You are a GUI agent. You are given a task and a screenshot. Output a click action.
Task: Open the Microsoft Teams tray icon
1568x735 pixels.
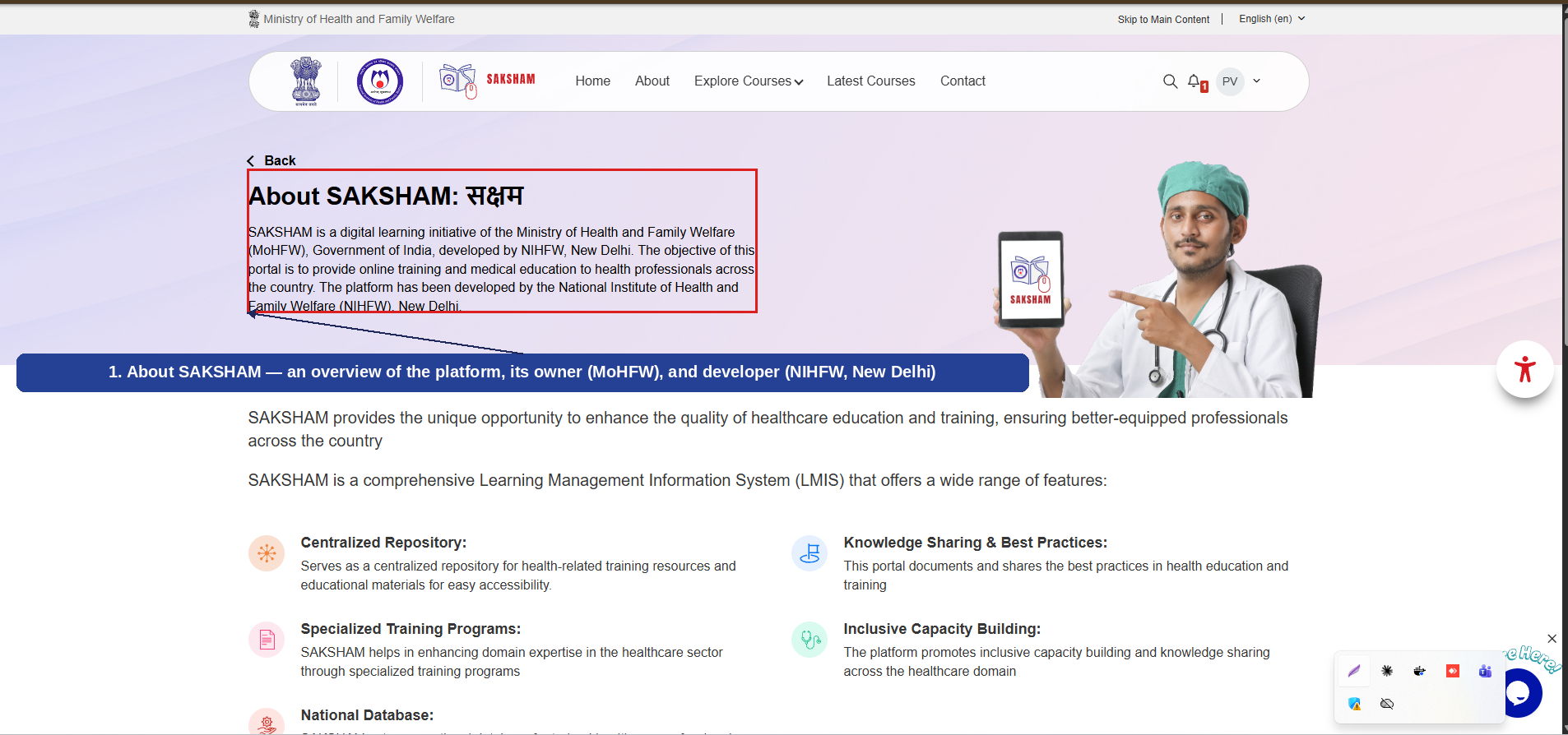coord(1485,671)
